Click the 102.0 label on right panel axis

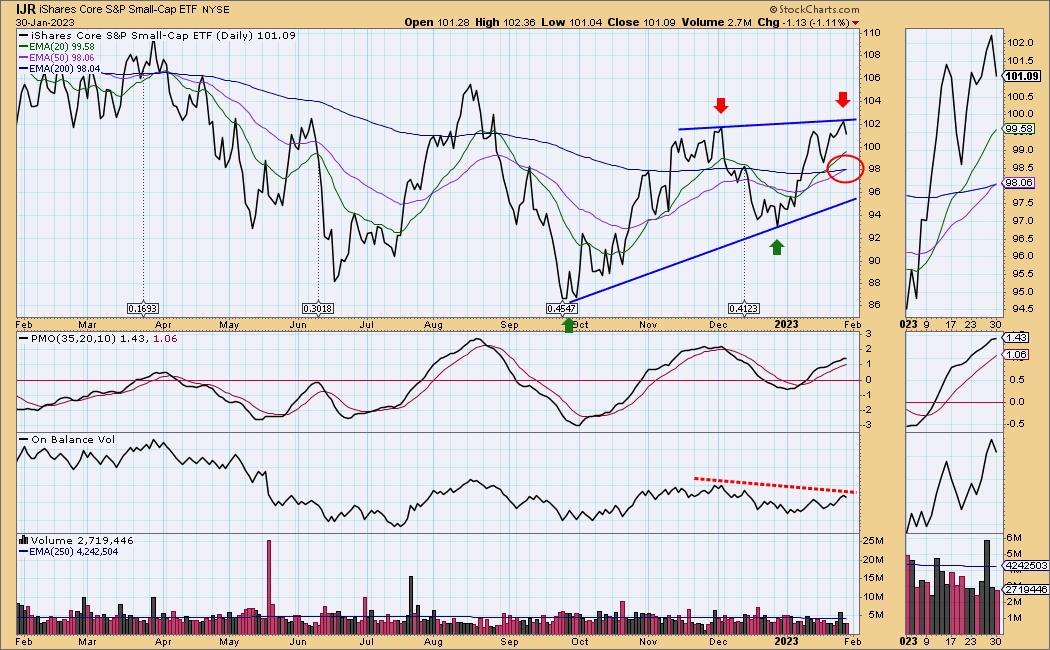[1020, 43]
